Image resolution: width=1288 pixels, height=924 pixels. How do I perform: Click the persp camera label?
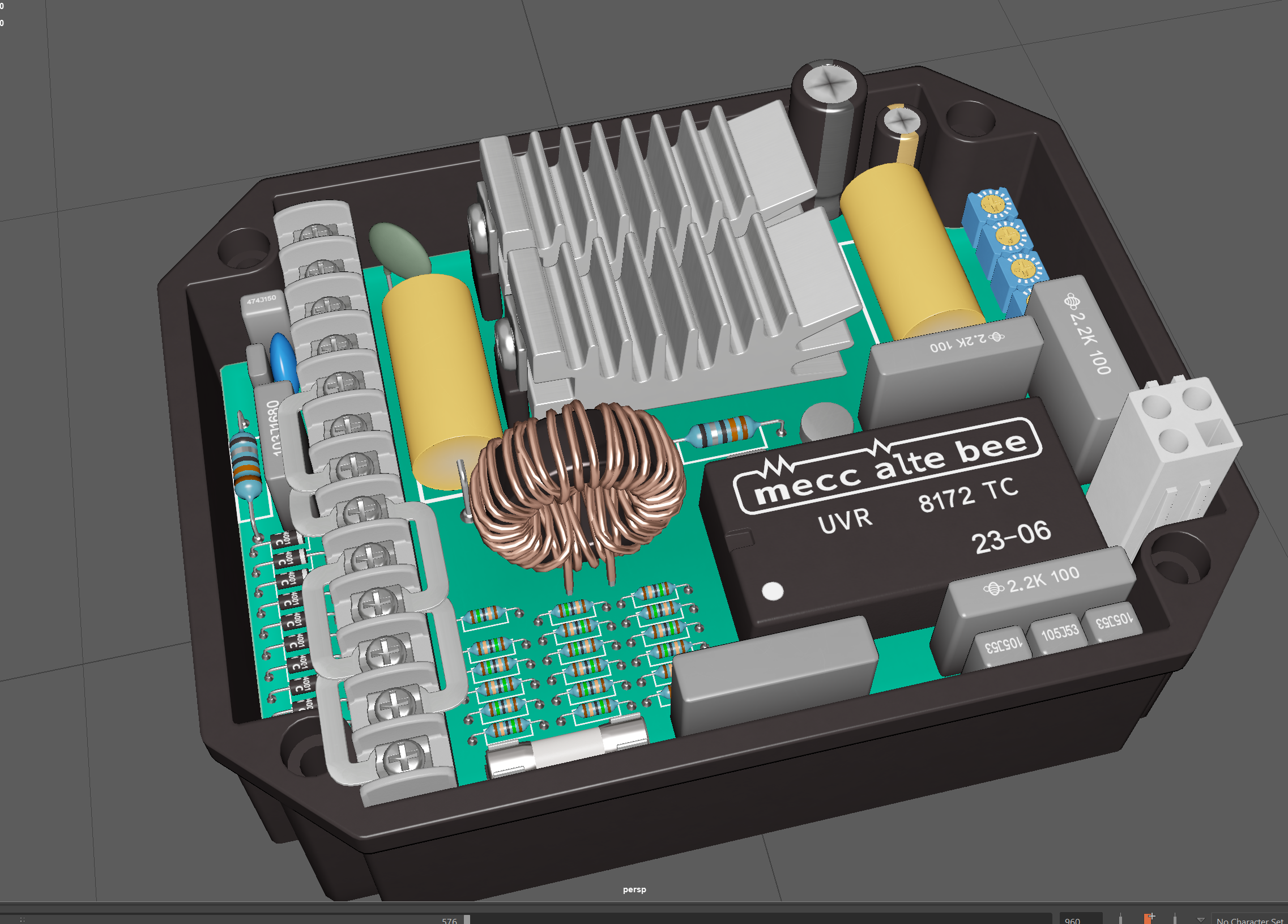pos(634,889)
